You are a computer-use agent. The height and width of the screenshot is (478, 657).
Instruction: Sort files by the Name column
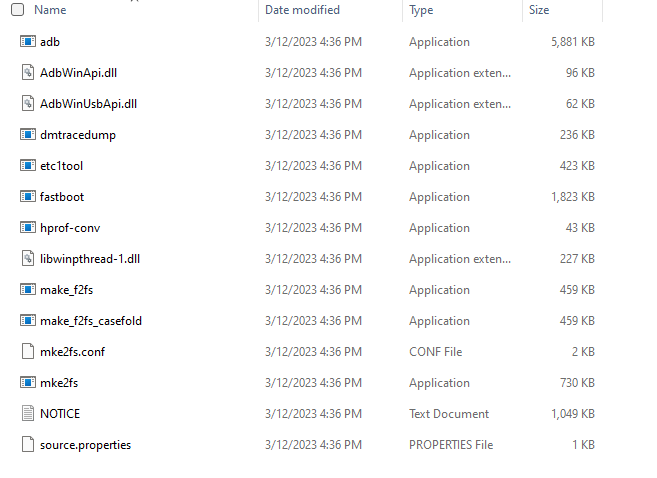pyautogui.click(x=50, y=10)
